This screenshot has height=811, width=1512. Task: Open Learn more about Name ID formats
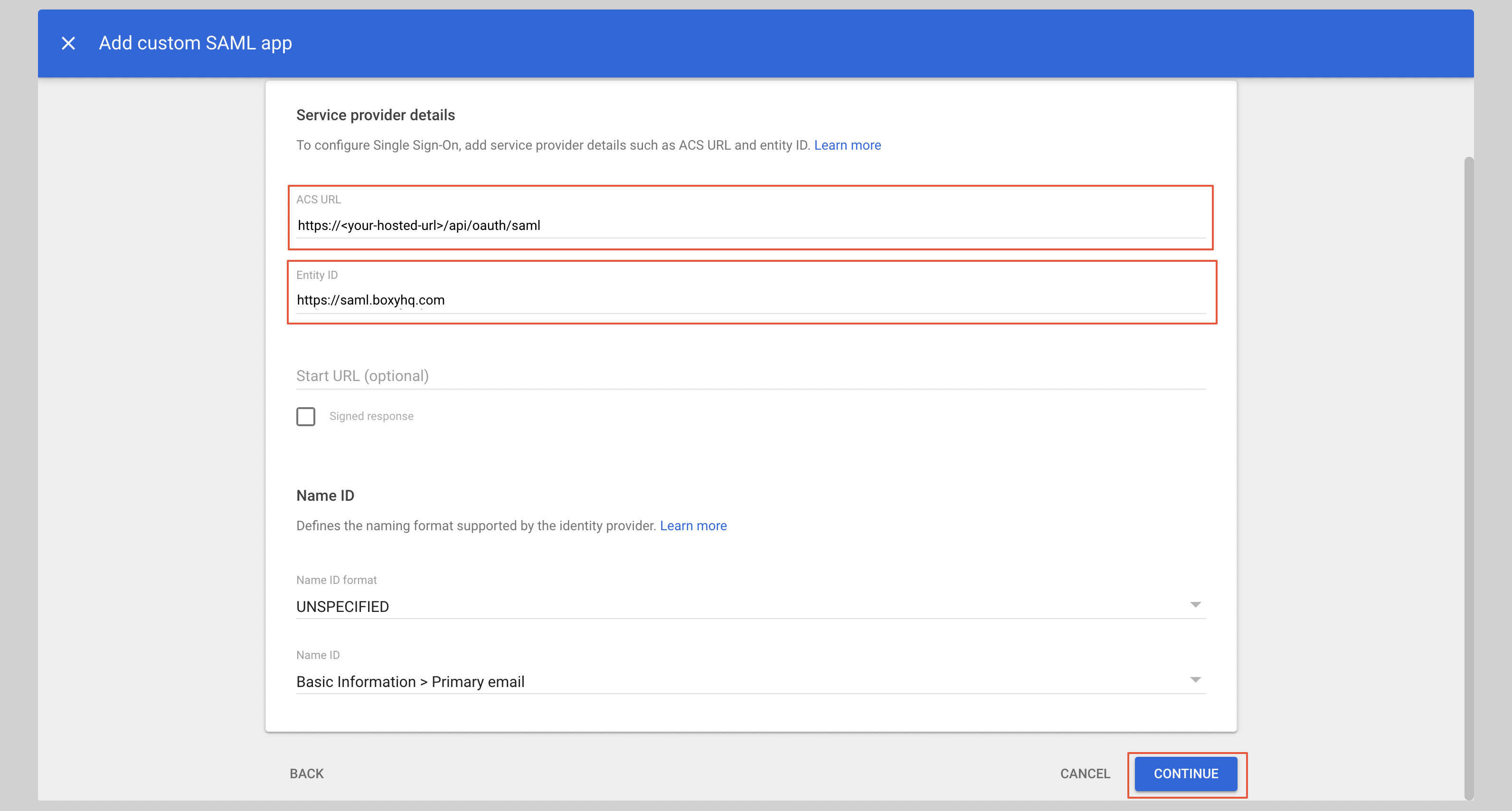(693, 525)
